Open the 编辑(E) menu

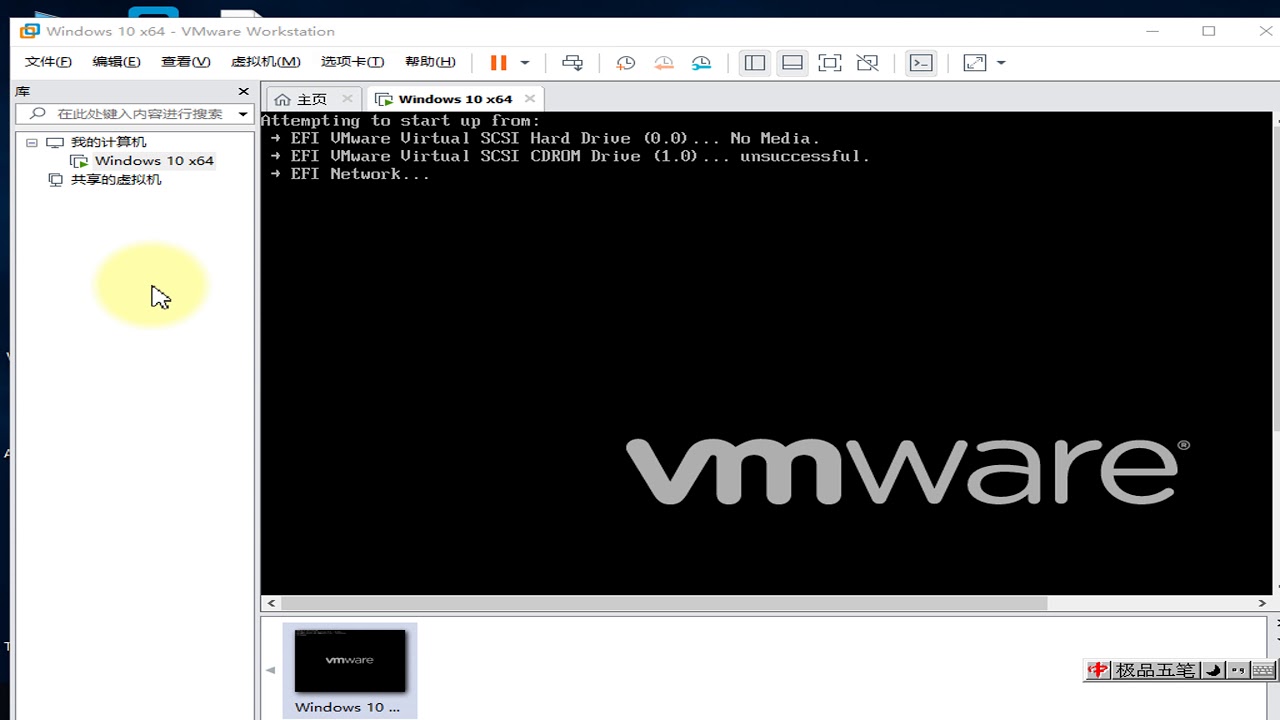coord(116,62)
